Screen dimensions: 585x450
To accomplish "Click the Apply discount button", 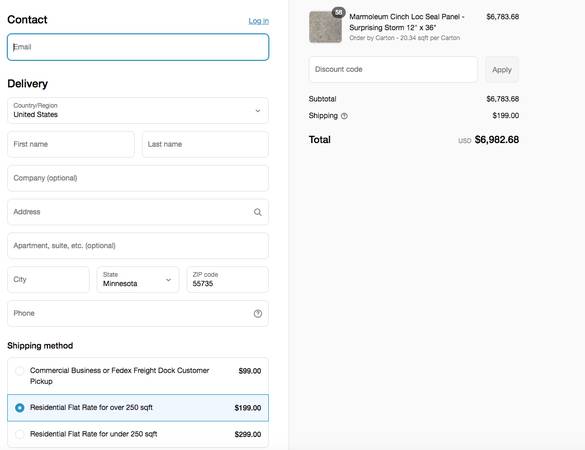I will point(501,70).
